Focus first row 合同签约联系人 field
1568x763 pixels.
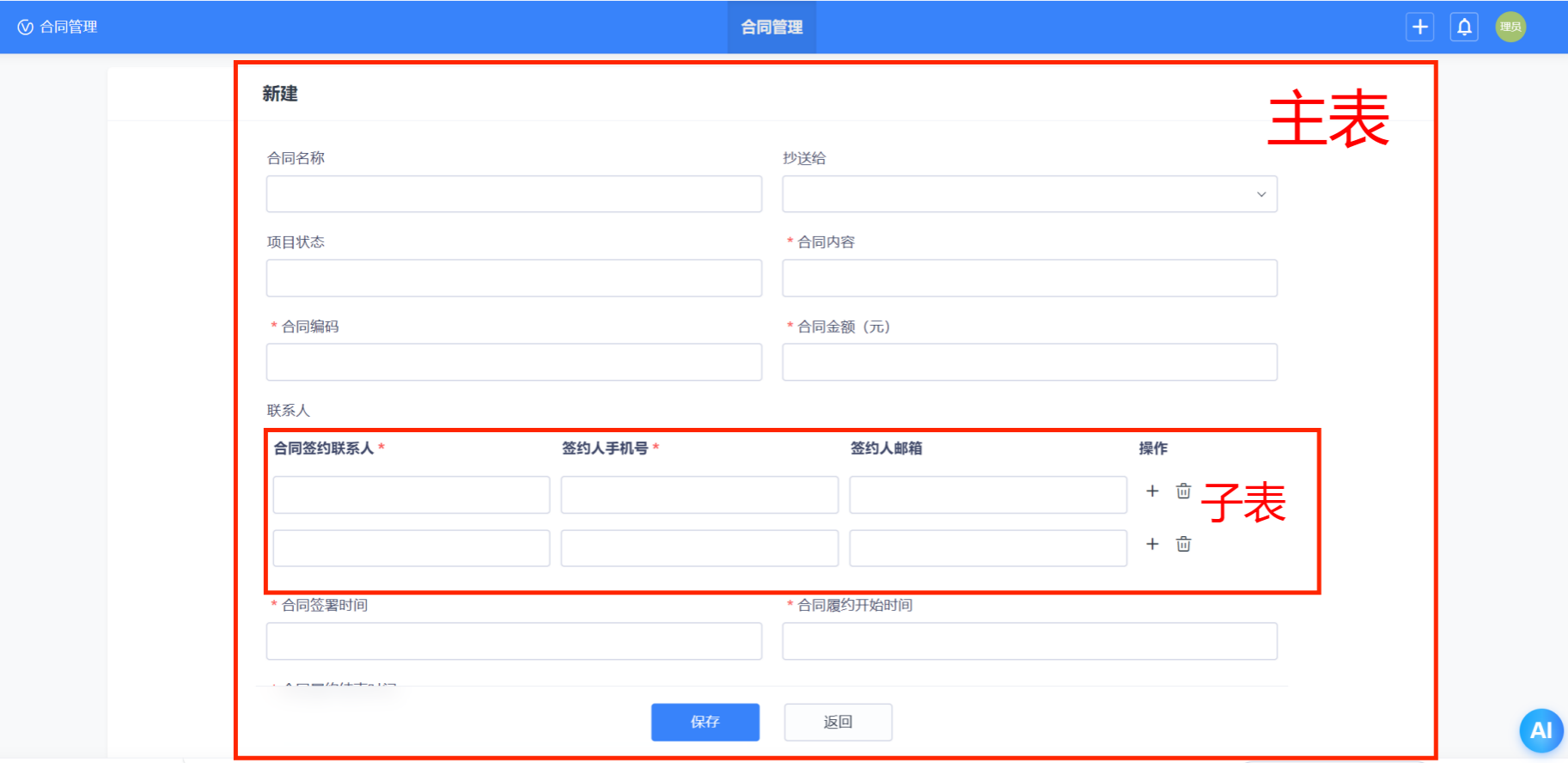coord(412,495)
